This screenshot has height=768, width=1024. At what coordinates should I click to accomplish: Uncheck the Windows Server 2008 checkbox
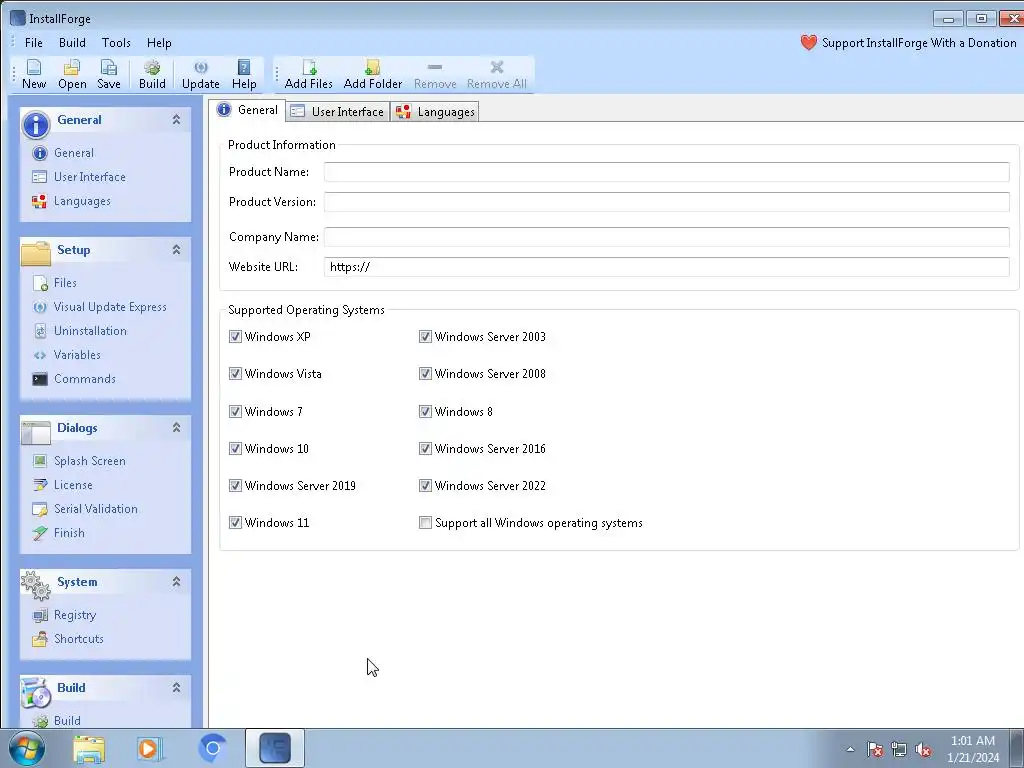[x=425, y=374]
